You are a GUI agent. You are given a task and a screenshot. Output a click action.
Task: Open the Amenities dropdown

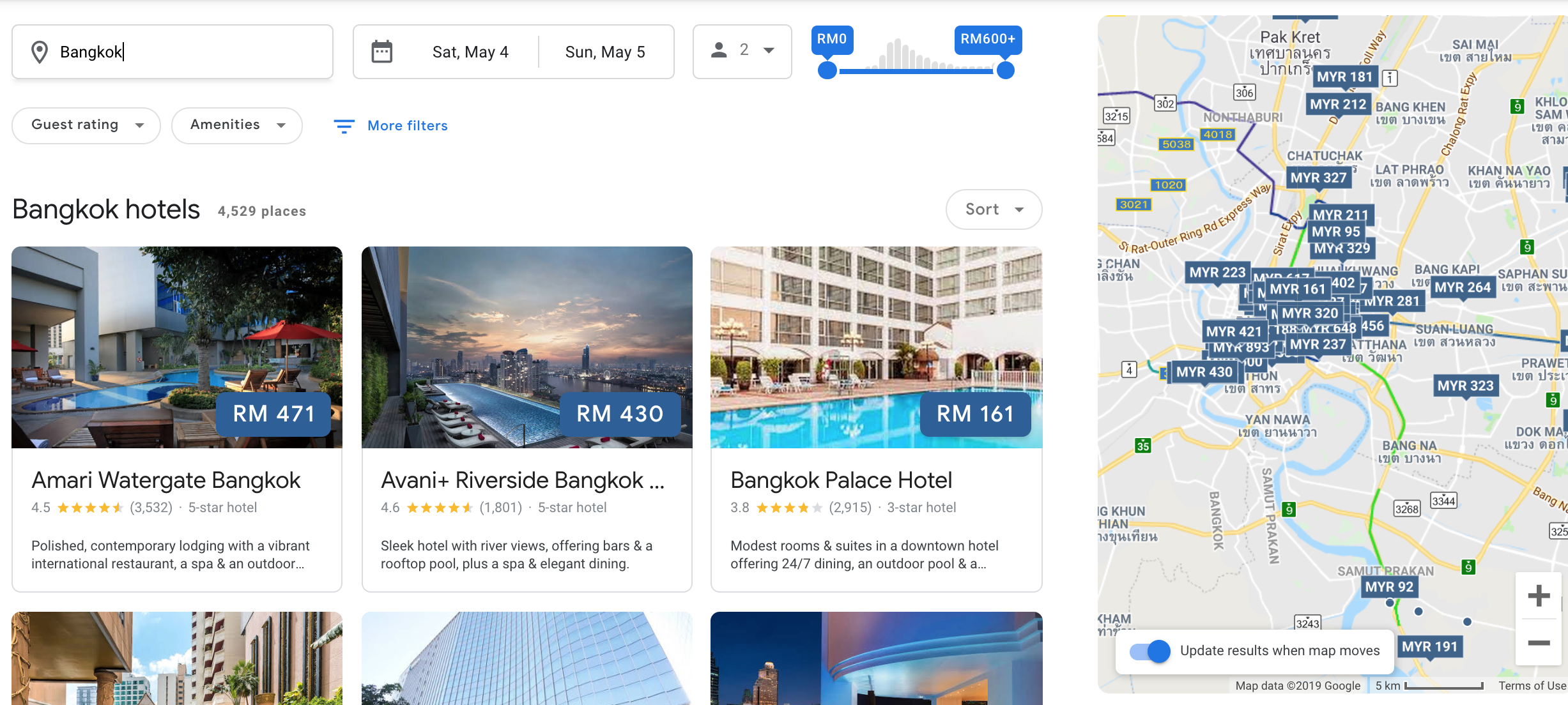[237, 126]
